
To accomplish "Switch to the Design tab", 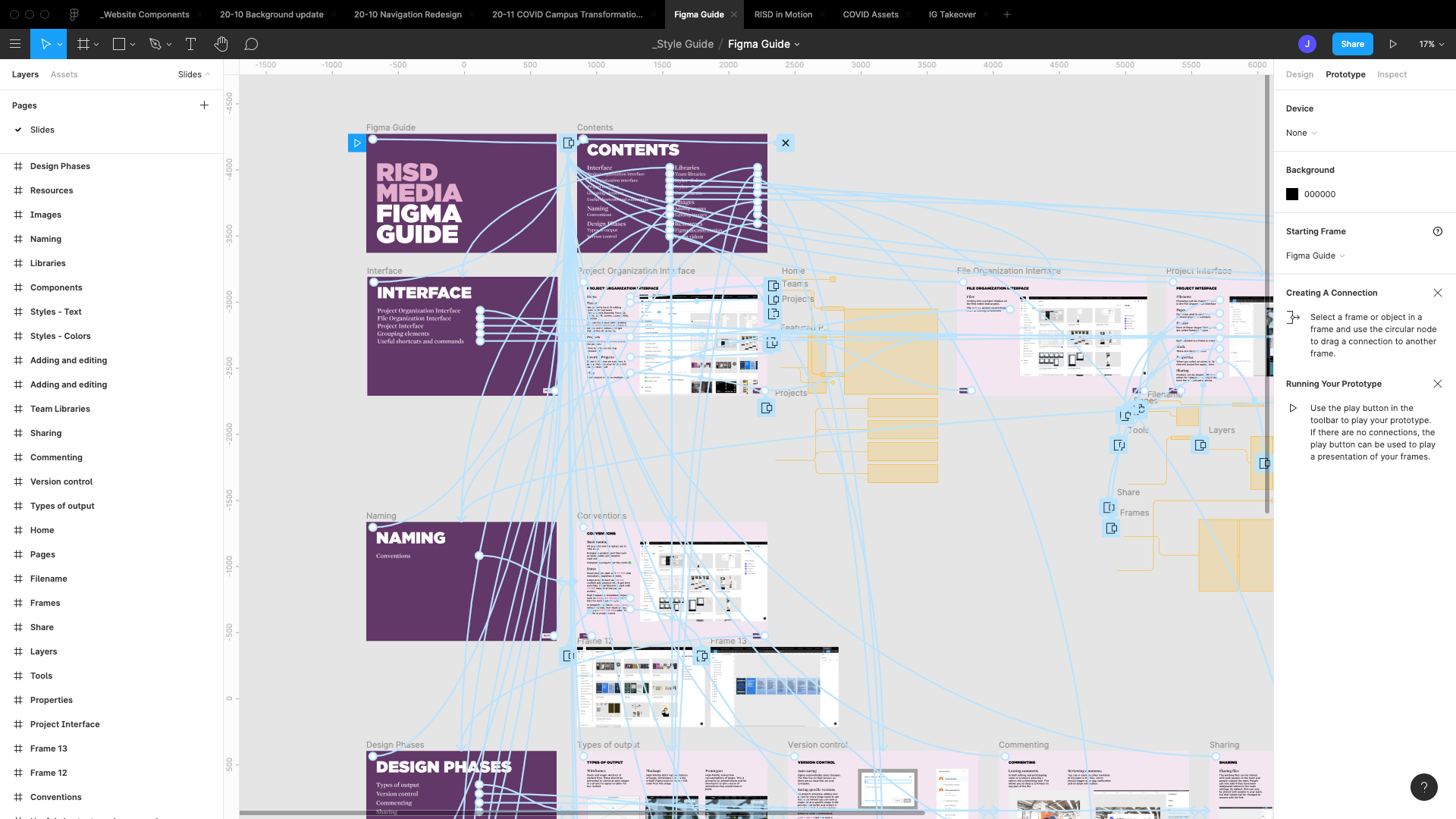I will coord(1299,74).
